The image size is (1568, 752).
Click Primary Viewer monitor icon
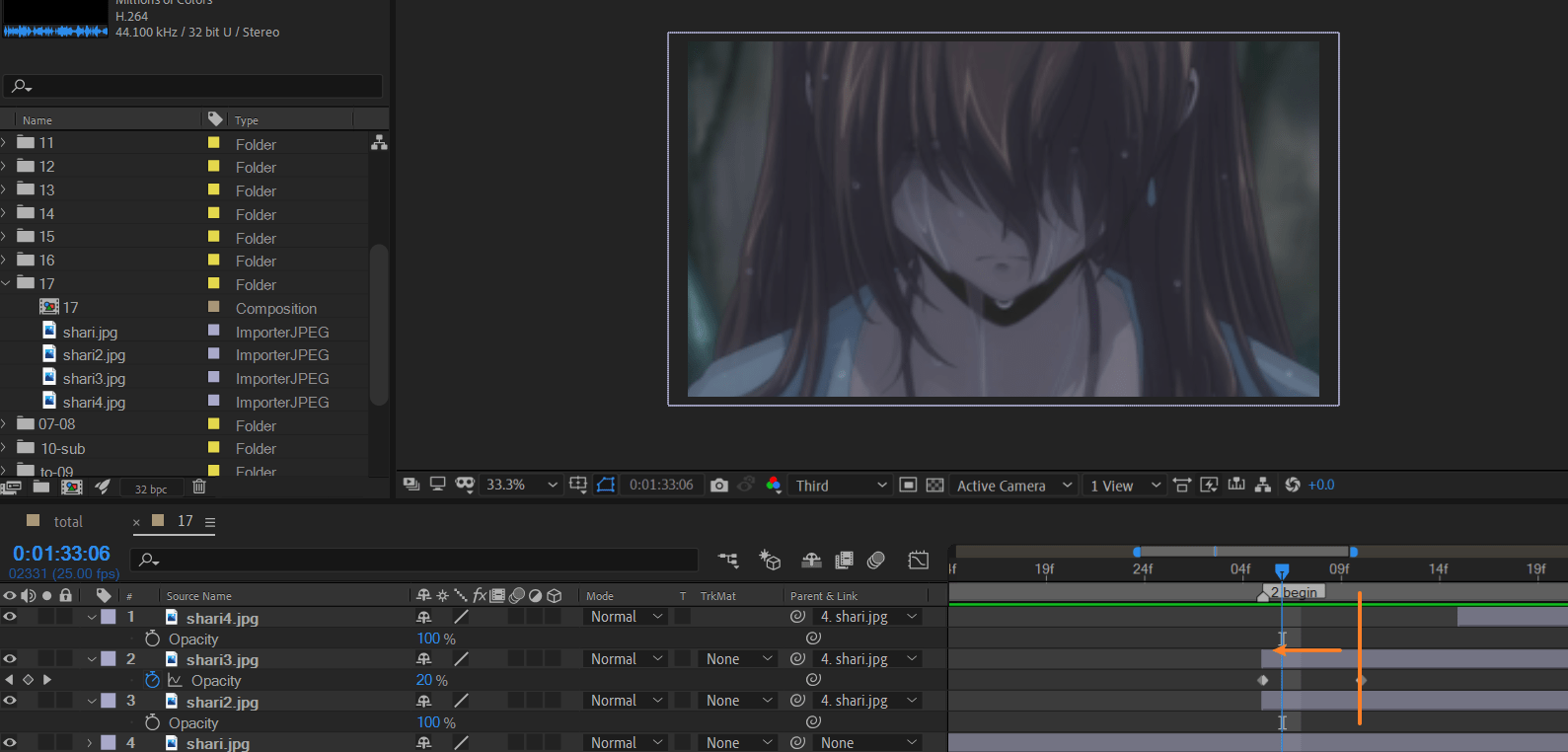point(437,485)
